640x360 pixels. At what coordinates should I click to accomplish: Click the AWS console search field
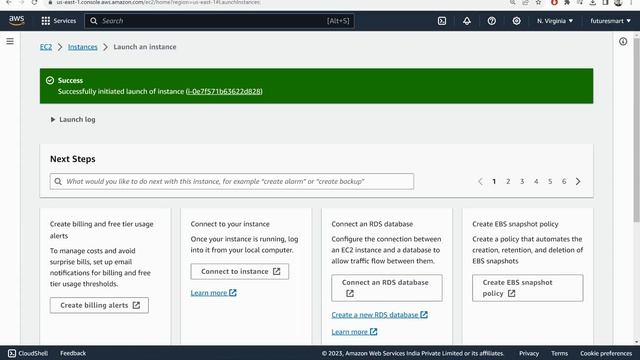click(x=219, y=21)
